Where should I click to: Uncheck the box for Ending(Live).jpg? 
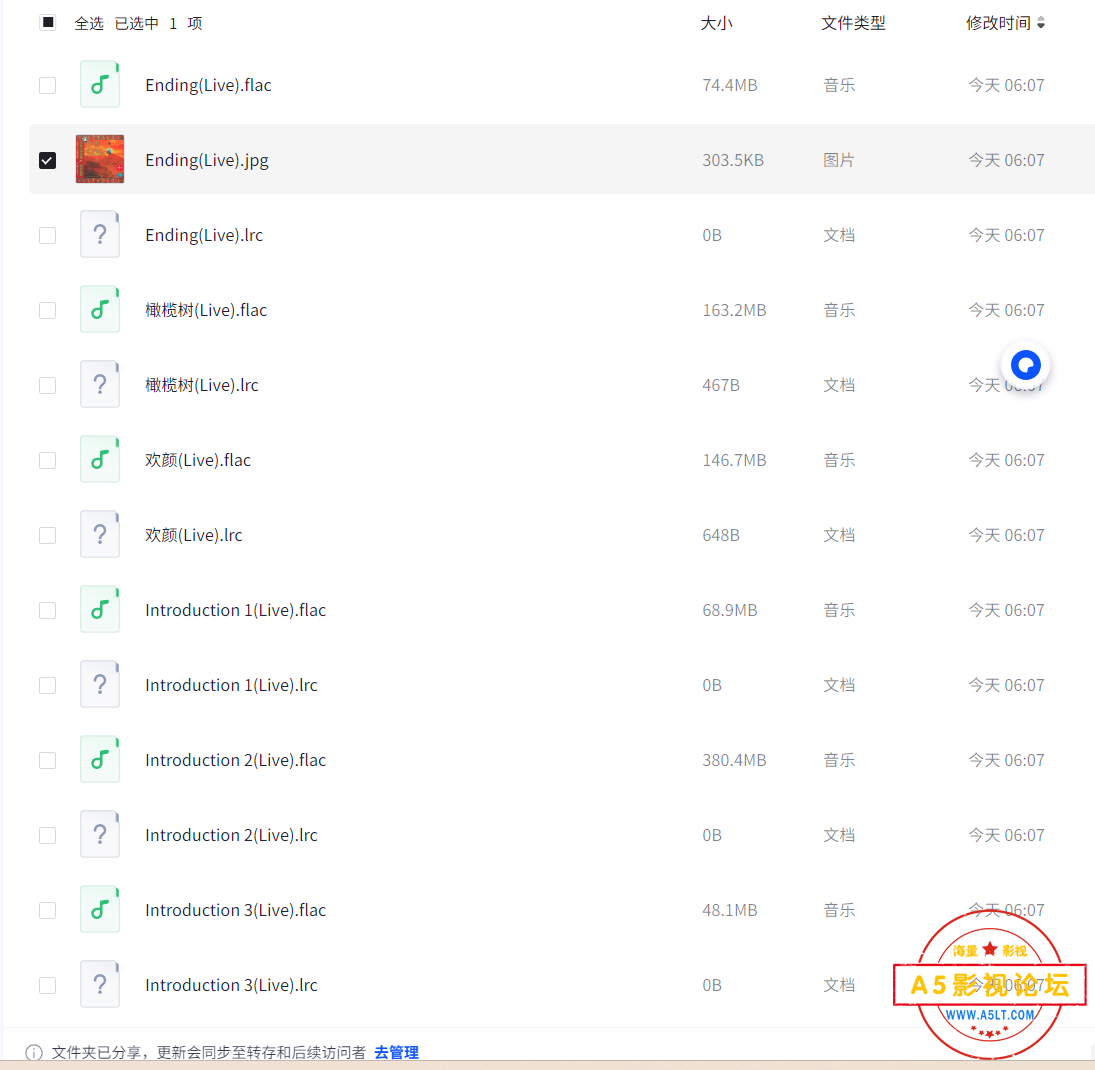point(47,161)
